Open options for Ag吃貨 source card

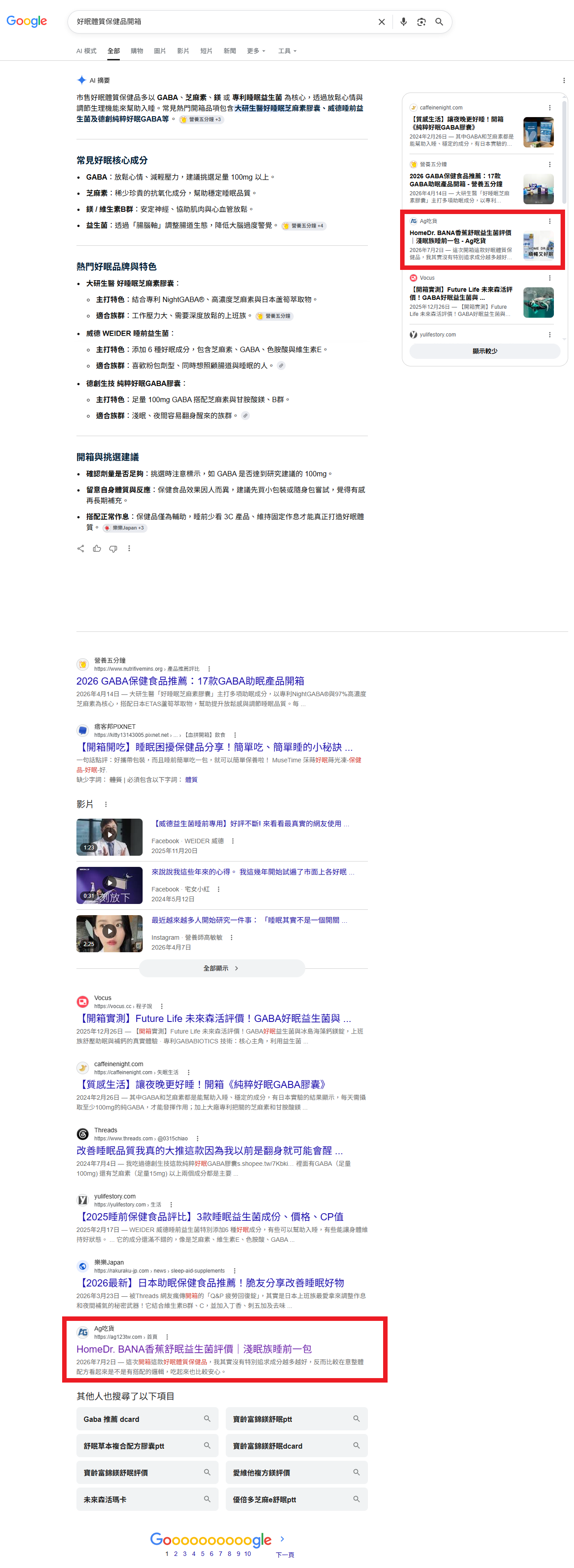click(550, 221)
